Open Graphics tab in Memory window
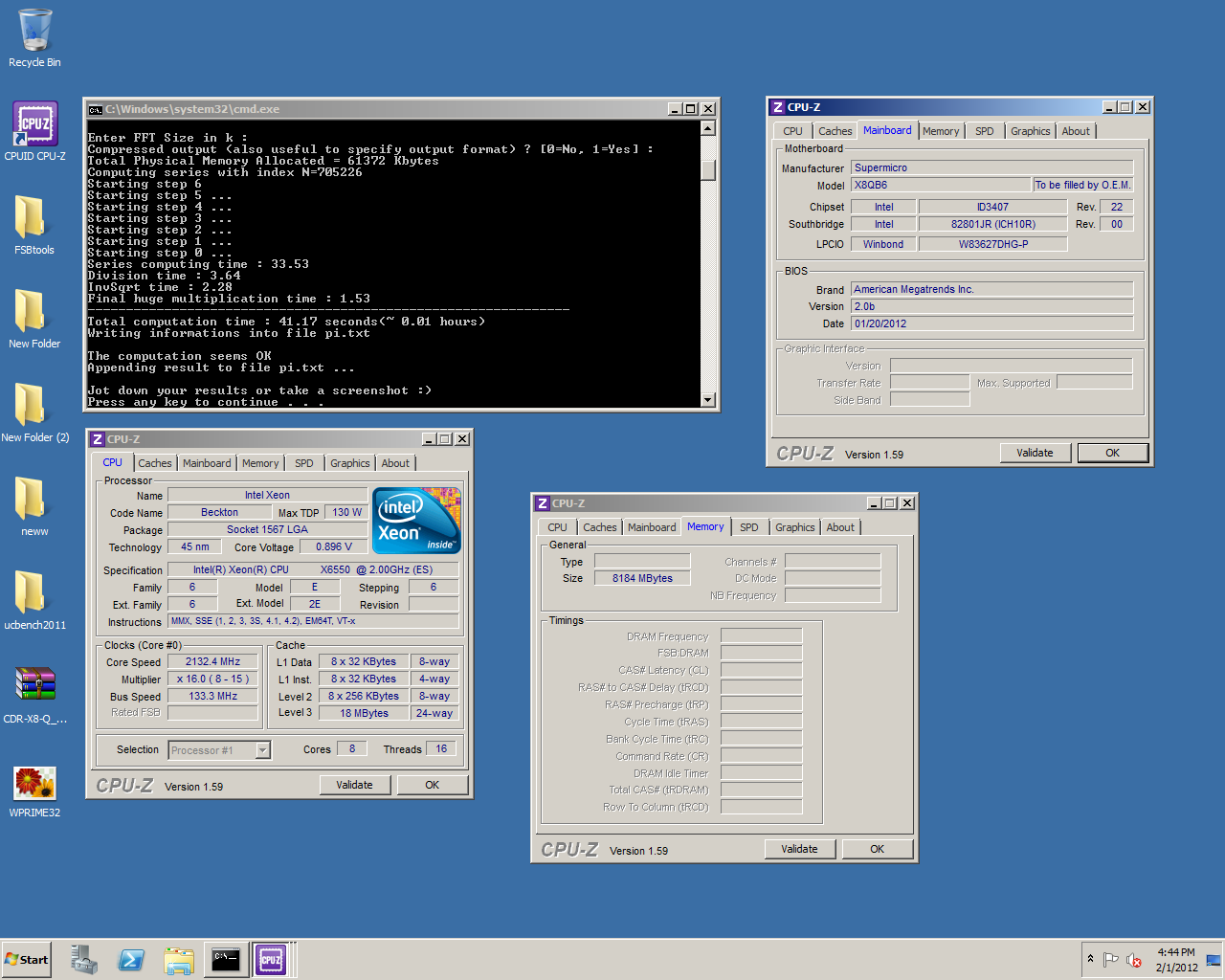The image size is (1225, 980). (795, 527)
